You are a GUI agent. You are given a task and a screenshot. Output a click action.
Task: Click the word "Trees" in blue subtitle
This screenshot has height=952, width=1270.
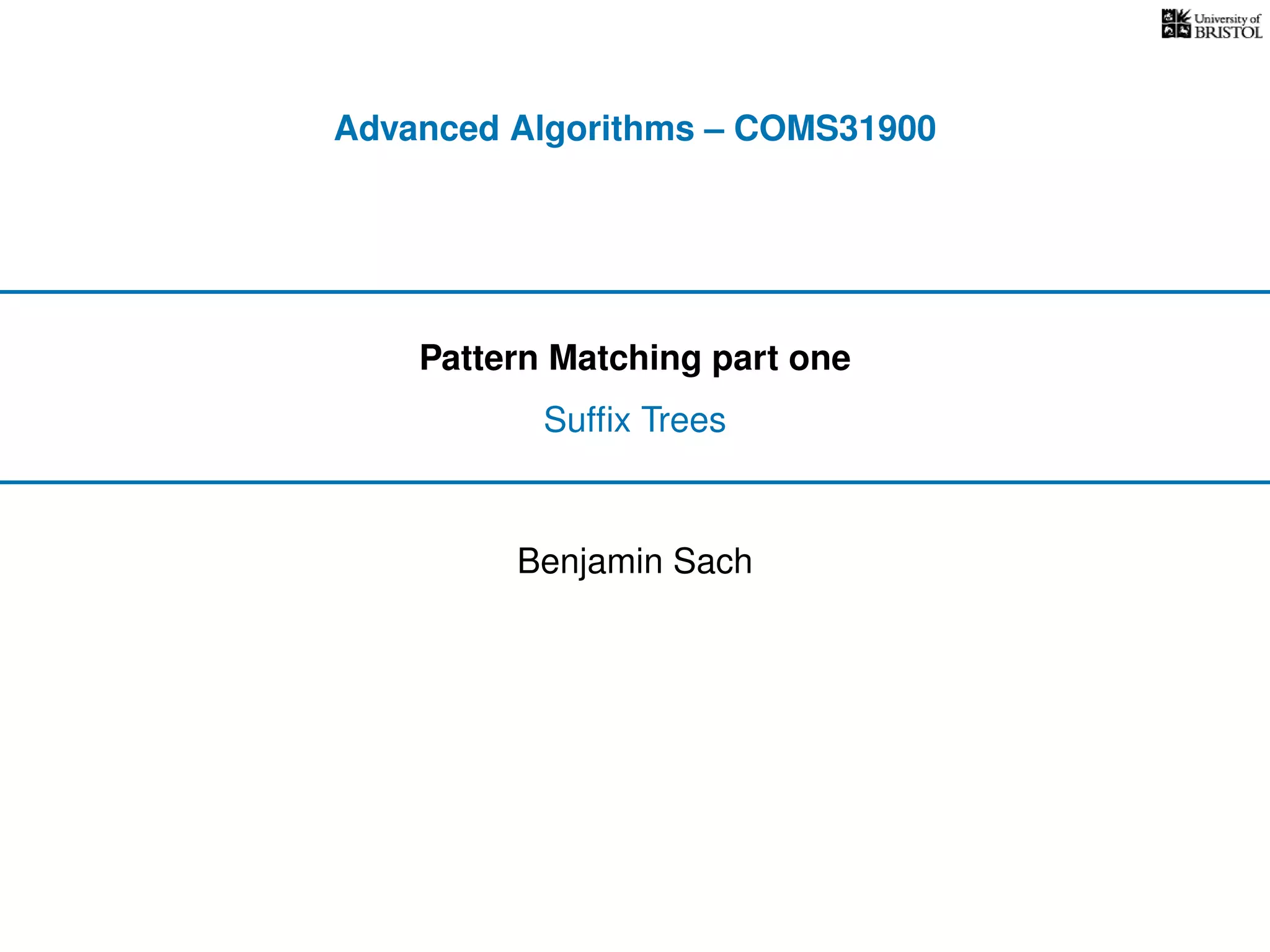click(683, 420)
